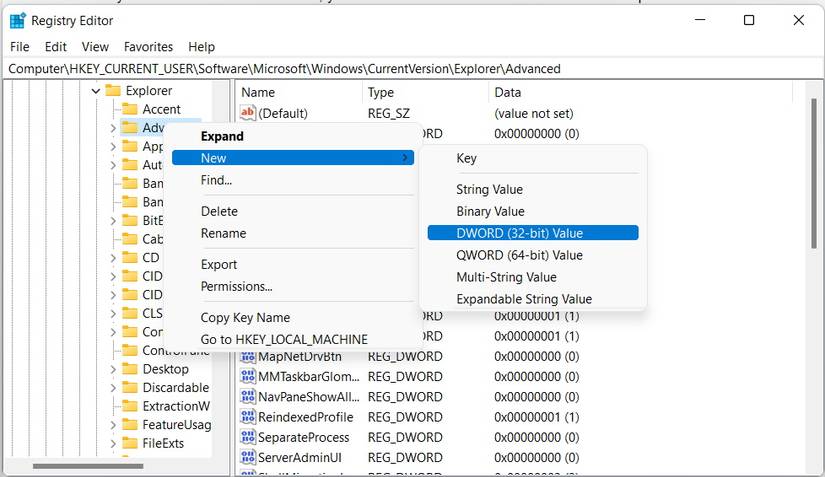Click the (Default) string value icon
The height and width of the screenshot is (477, 825).
[248, 113]
